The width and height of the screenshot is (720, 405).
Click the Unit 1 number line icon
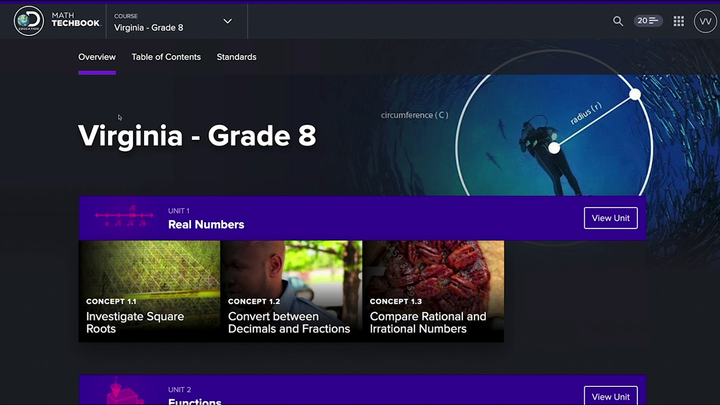[125, 218]
